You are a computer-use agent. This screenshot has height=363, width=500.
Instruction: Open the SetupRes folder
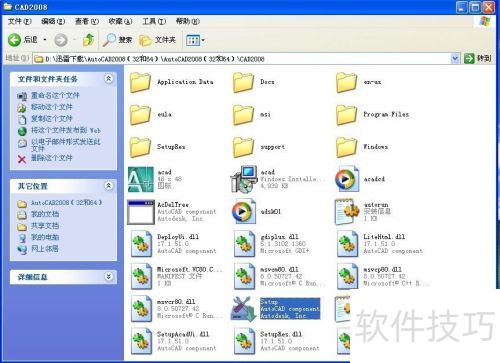pyautogui.click(x=158, y=147)
